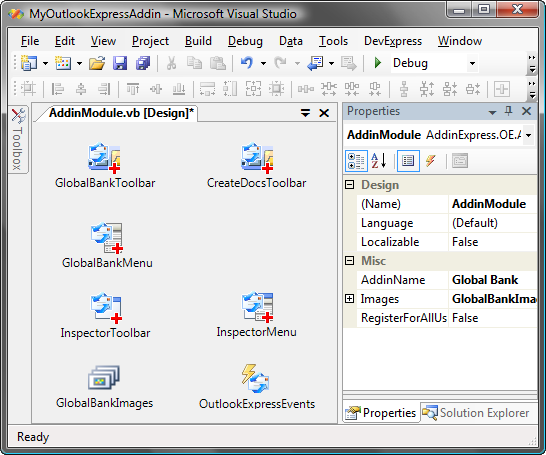The height and width of the screenshot is (455, 546).
Task: Switch to the Solution Explorer tab
Action: pos(476,413)
